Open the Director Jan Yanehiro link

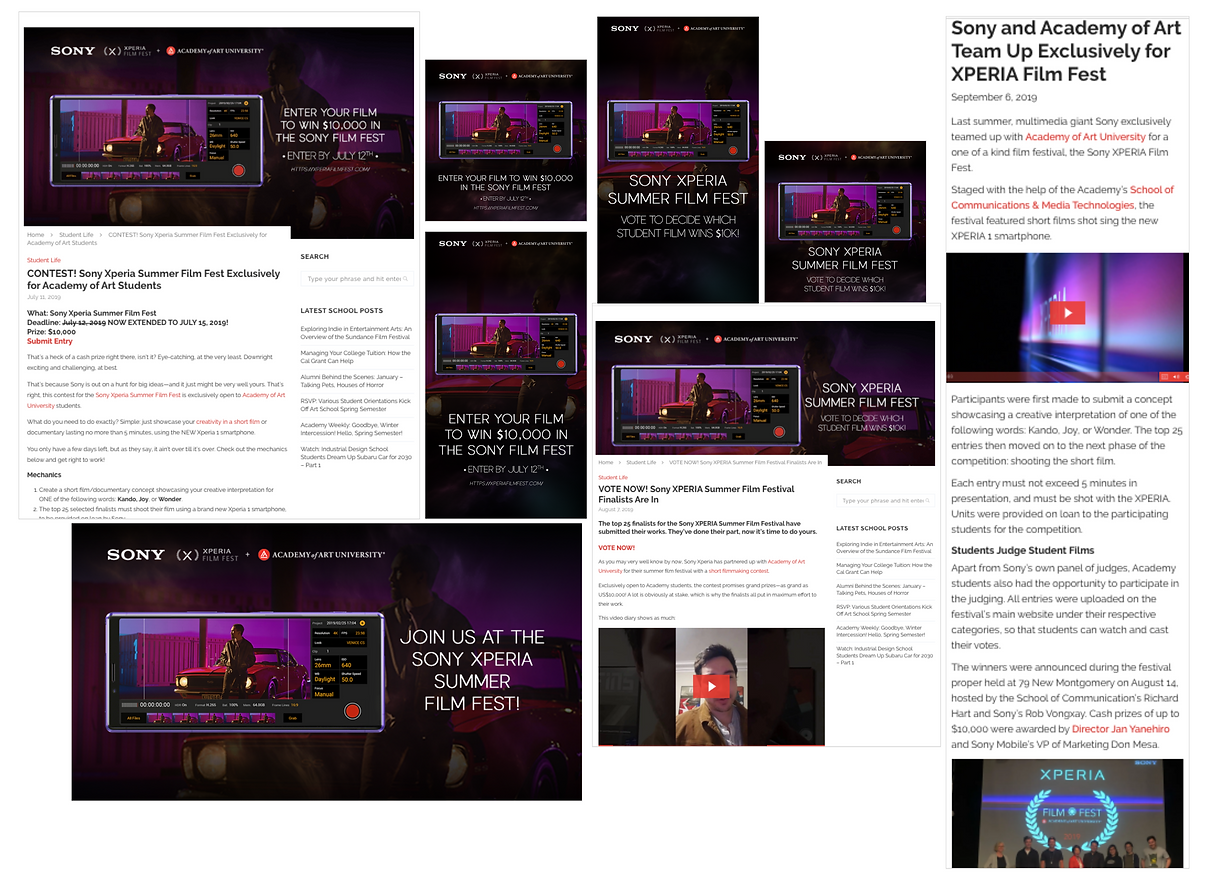point(1121,729)
